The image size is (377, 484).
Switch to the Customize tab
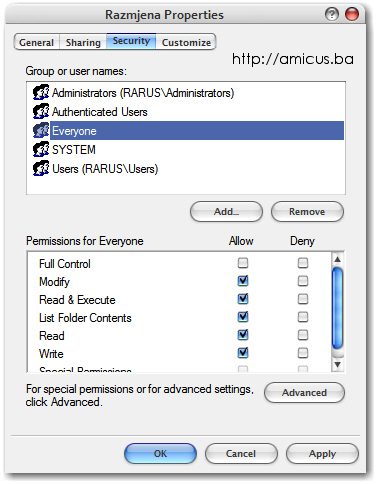tap(186, 42)
